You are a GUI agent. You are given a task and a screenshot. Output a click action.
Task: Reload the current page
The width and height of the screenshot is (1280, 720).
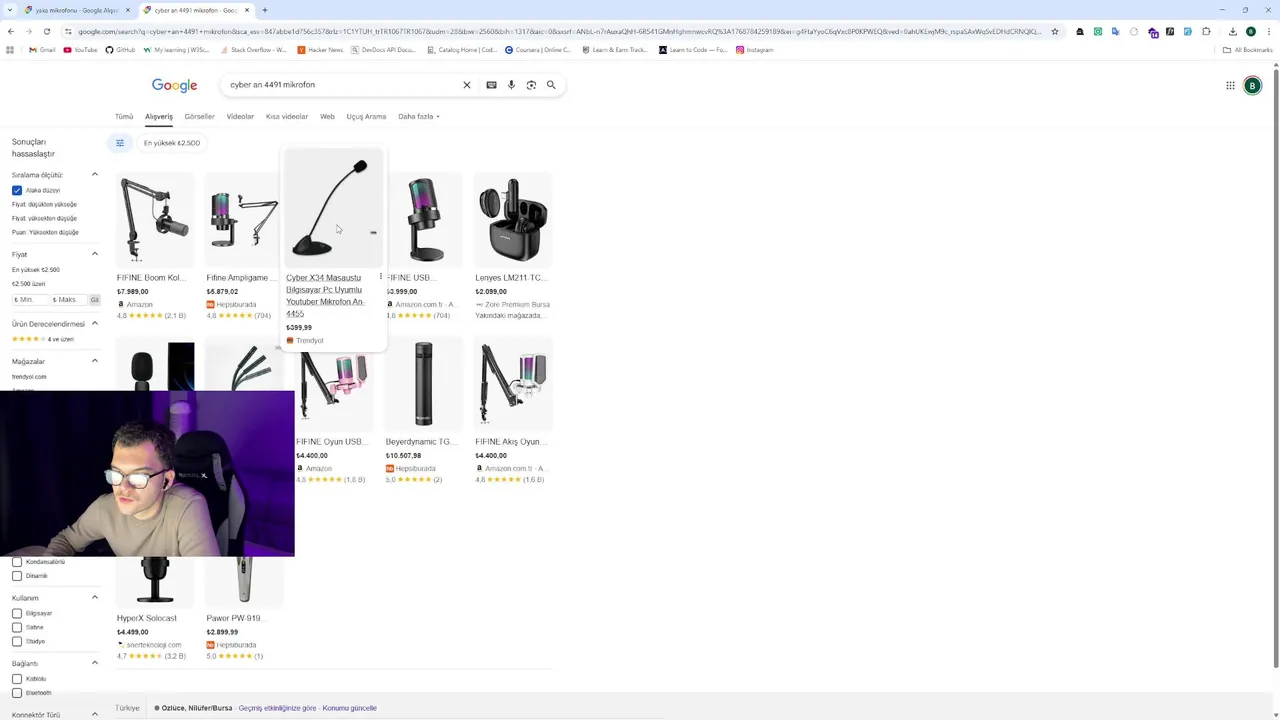(x=46, y=32)
